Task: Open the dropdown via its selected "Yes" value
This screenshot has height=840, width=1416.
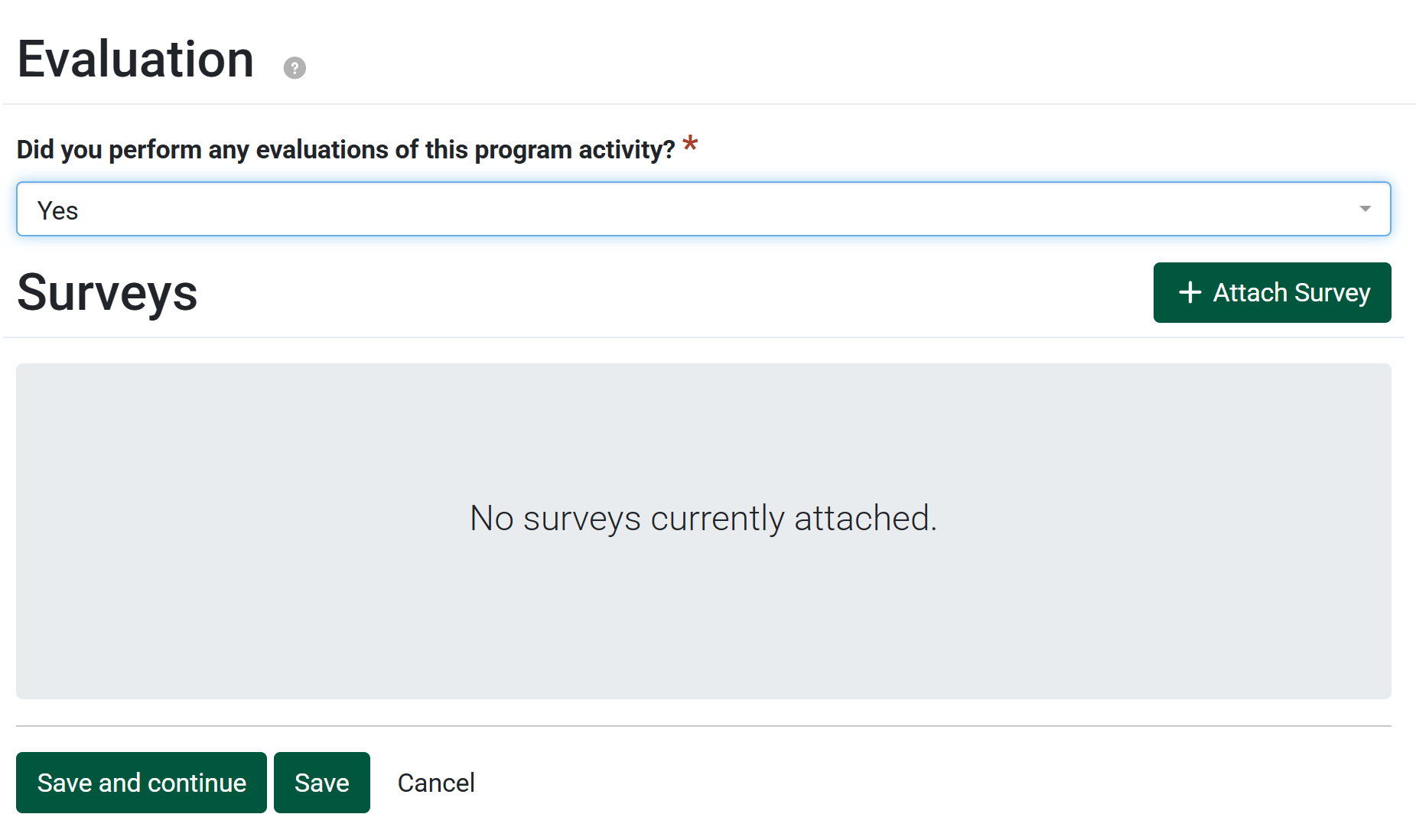Action: point(58,210)
